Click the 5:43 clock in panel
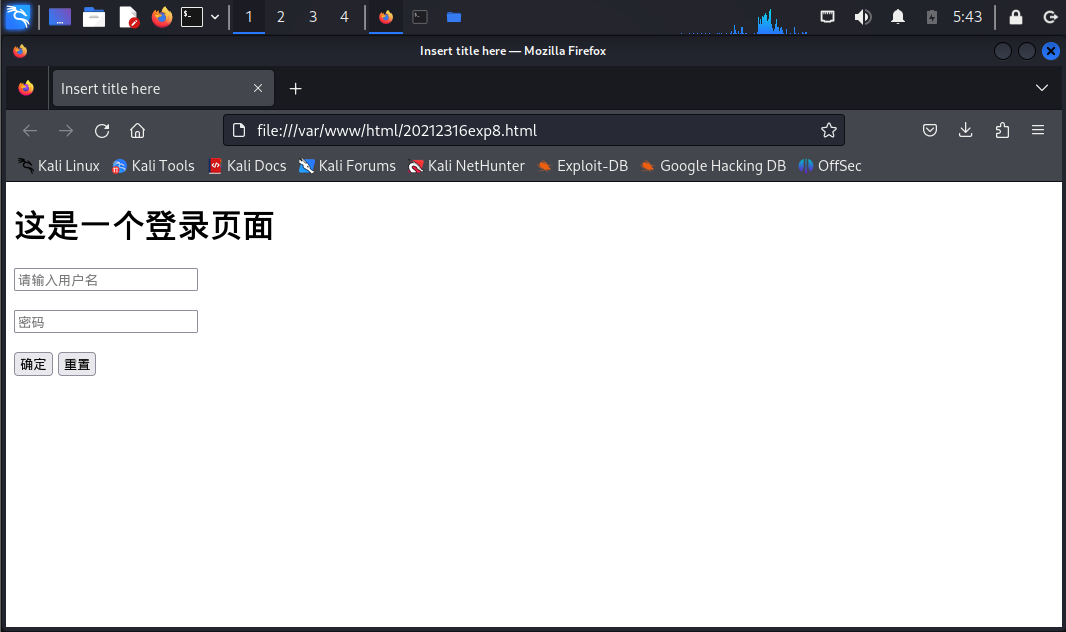 (967, 17)
